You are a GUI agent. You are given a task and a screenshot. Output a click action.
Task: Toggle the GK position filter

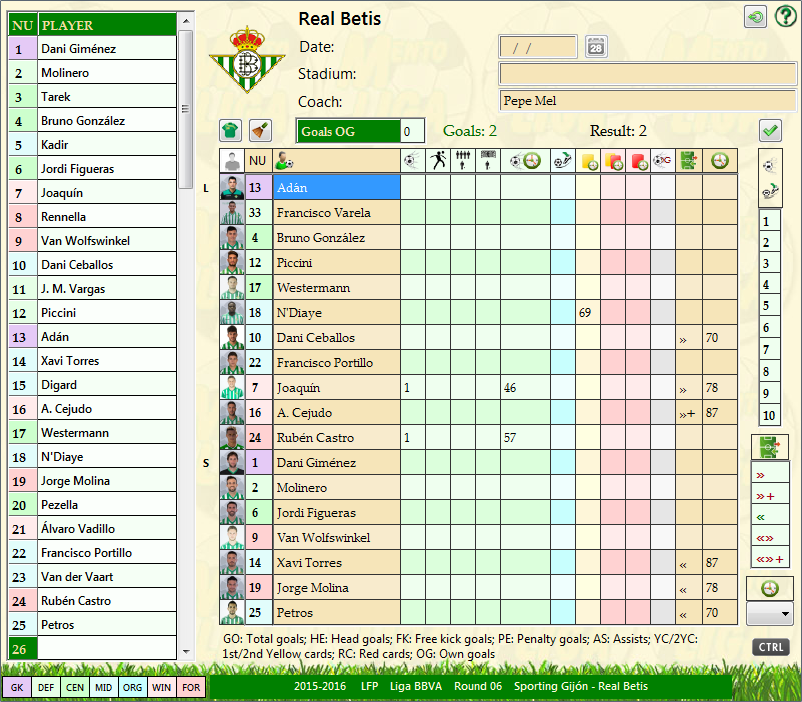click(17, 687)
